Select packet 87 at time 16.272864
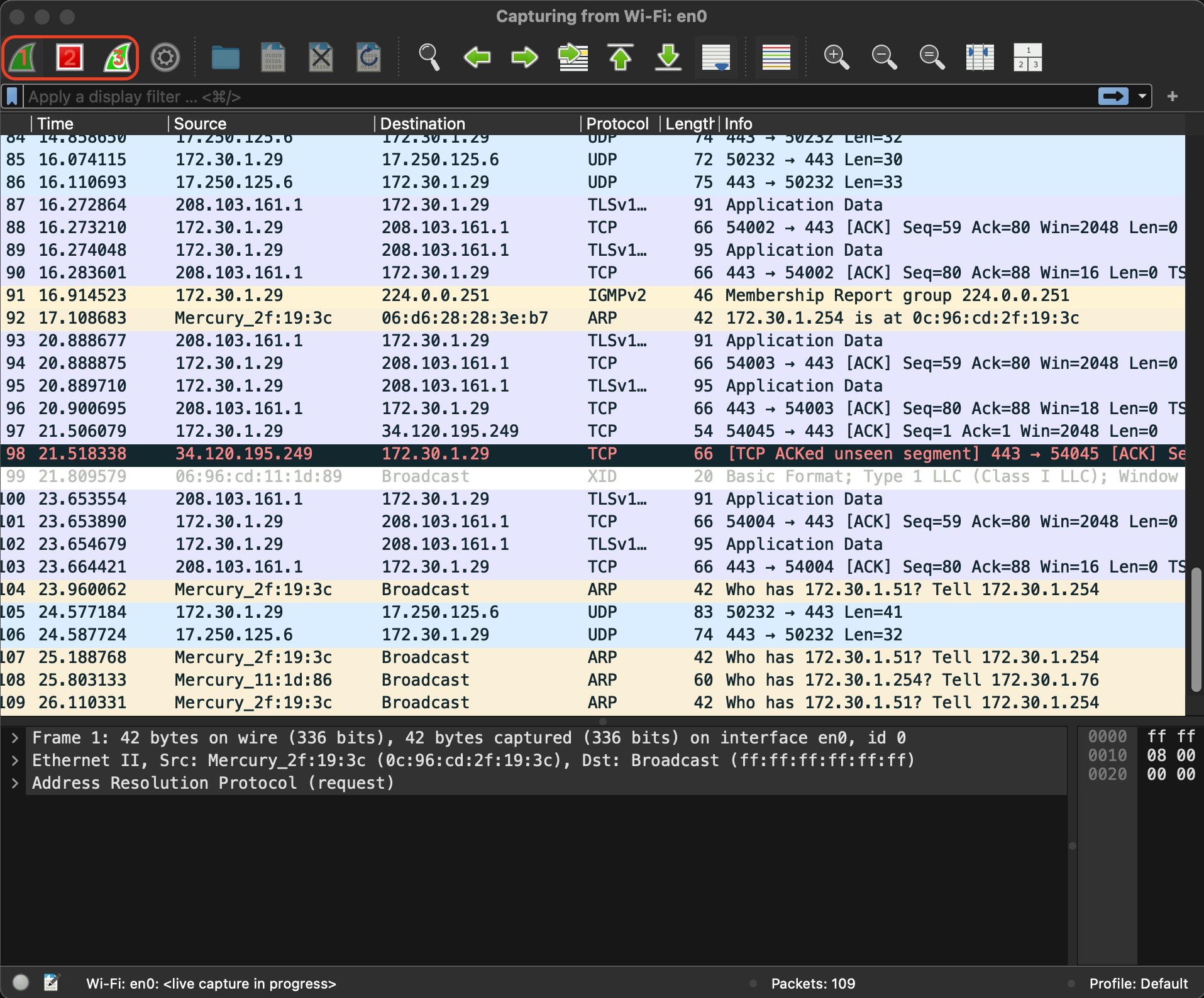This screenshot has height=998, width=1204. [592, 205]
